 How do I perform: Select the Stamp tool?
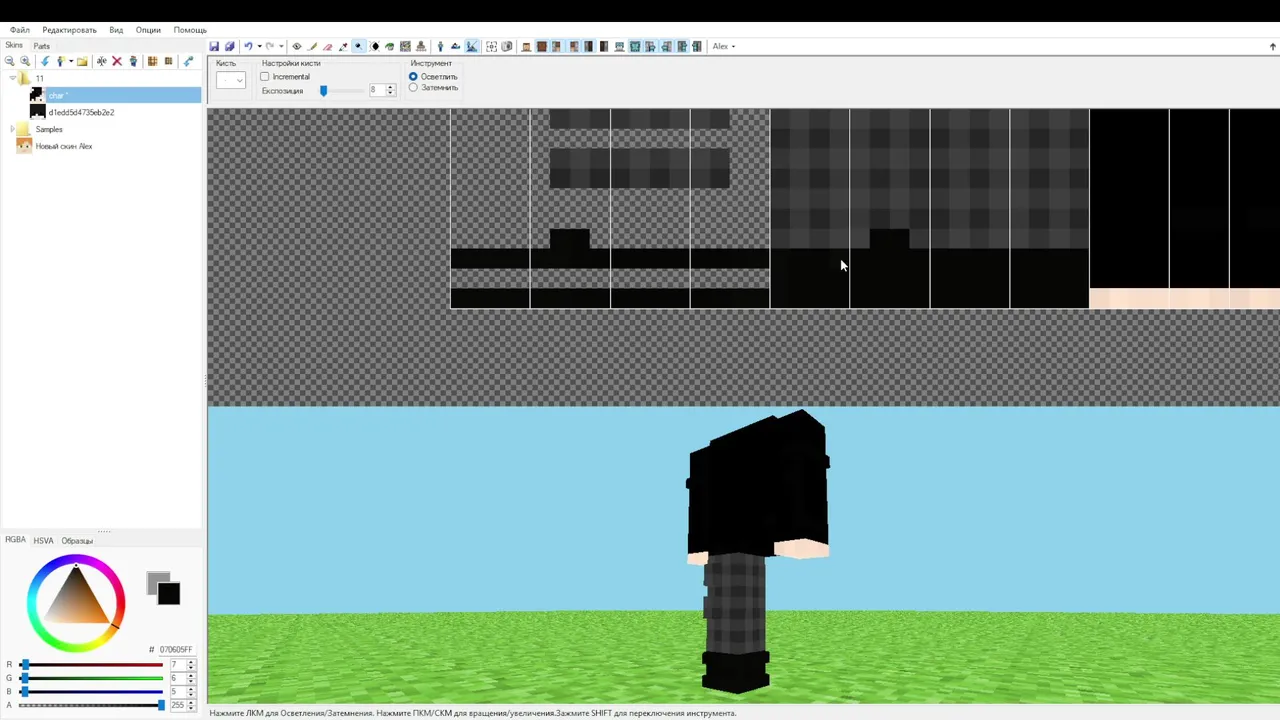[421, 46]
